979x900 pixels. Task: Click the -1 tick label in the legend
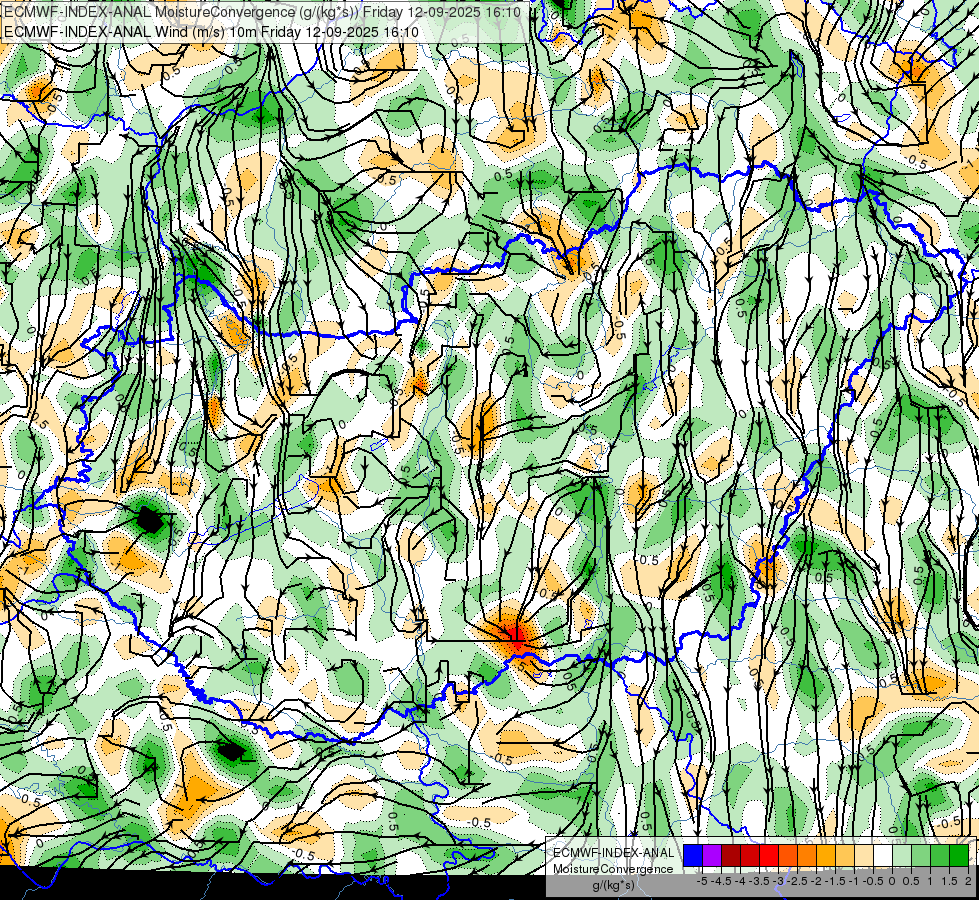tap(854, 881)
